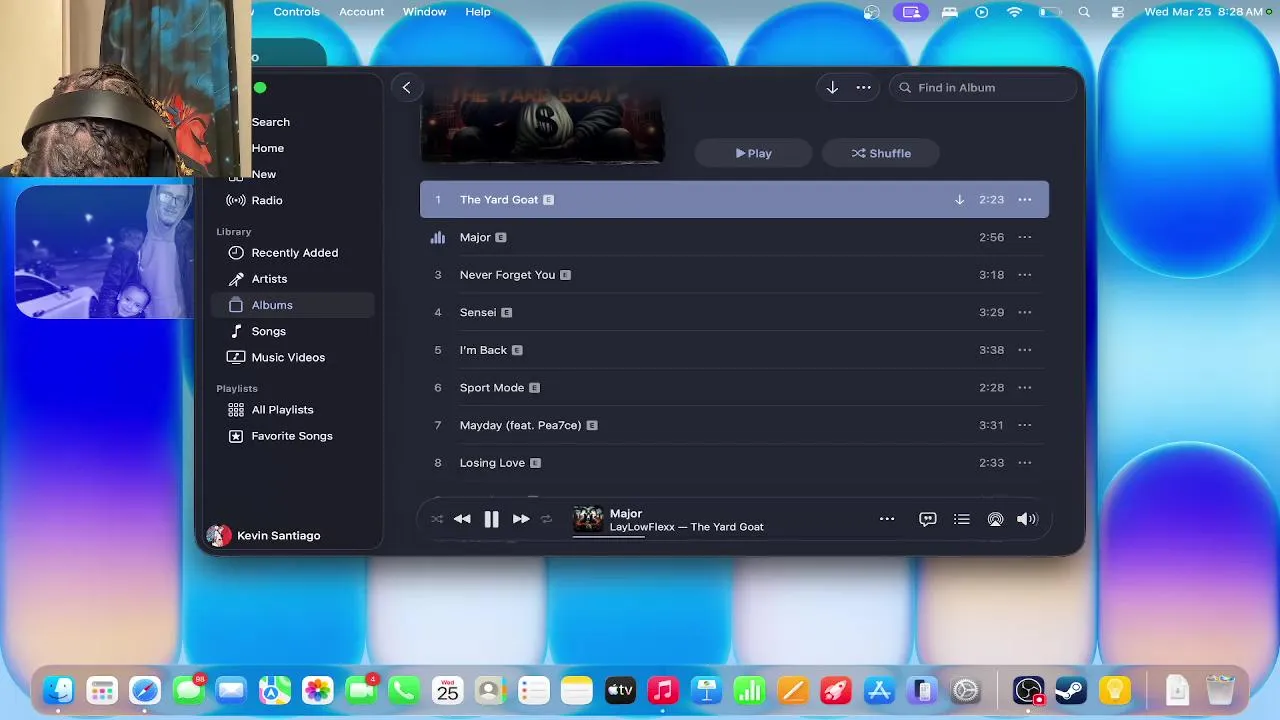Shuffle the album with the Shuffle button
This screenshot has width=1280, height=720.
[881, 153]
